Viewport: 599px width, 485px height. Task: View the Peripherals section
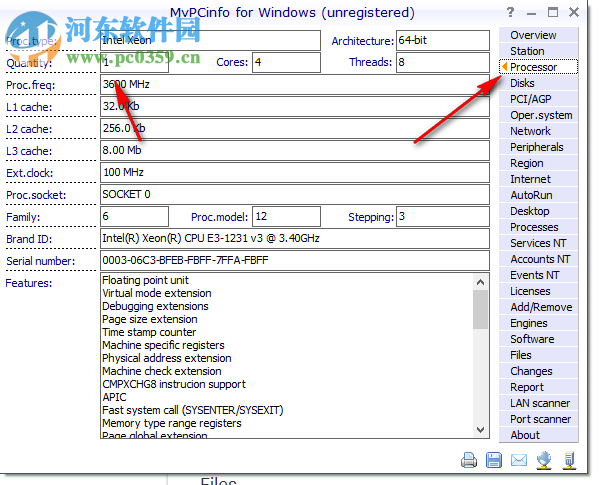point(538,147)
